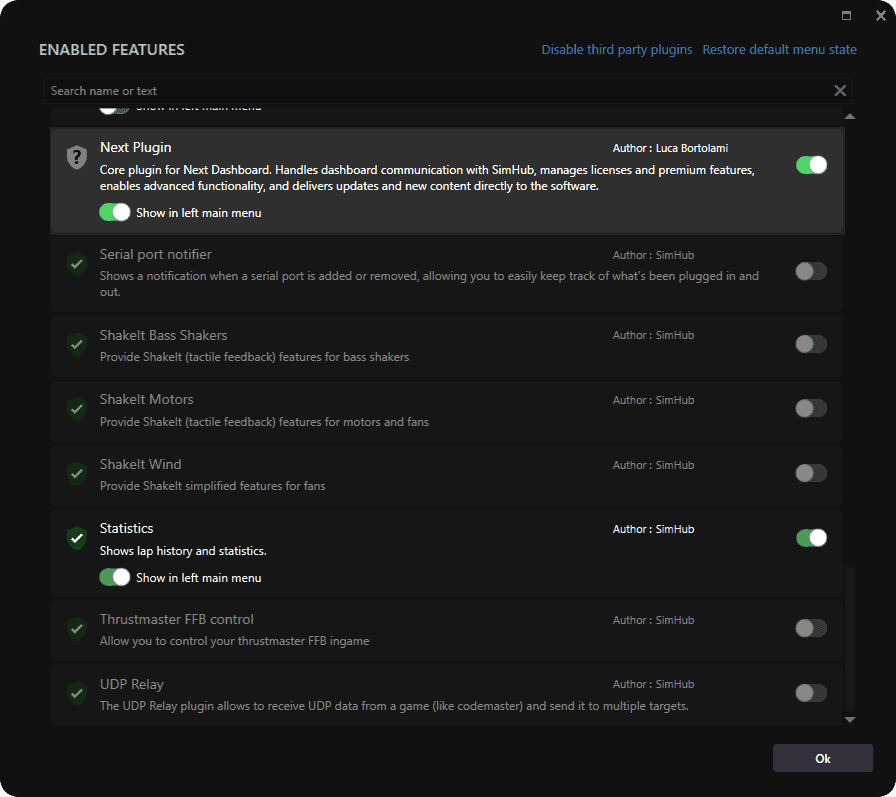The width and height of the screenshot is (896, 797).
Task: Disable the Statistics plugin toggle
Action: (x=811, y=538)
